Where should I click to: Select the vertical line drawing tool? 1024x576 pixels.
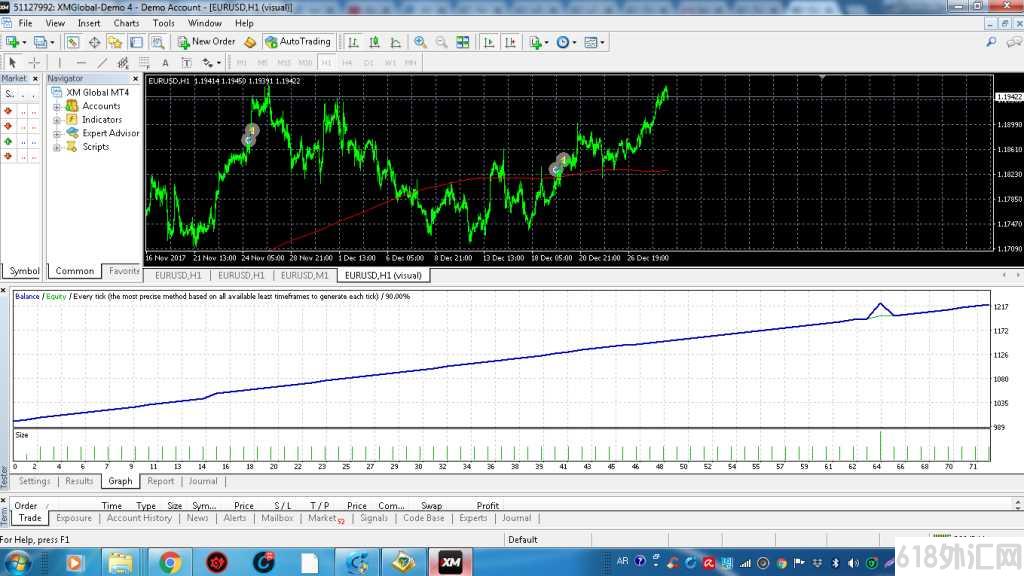click(59, 63)
